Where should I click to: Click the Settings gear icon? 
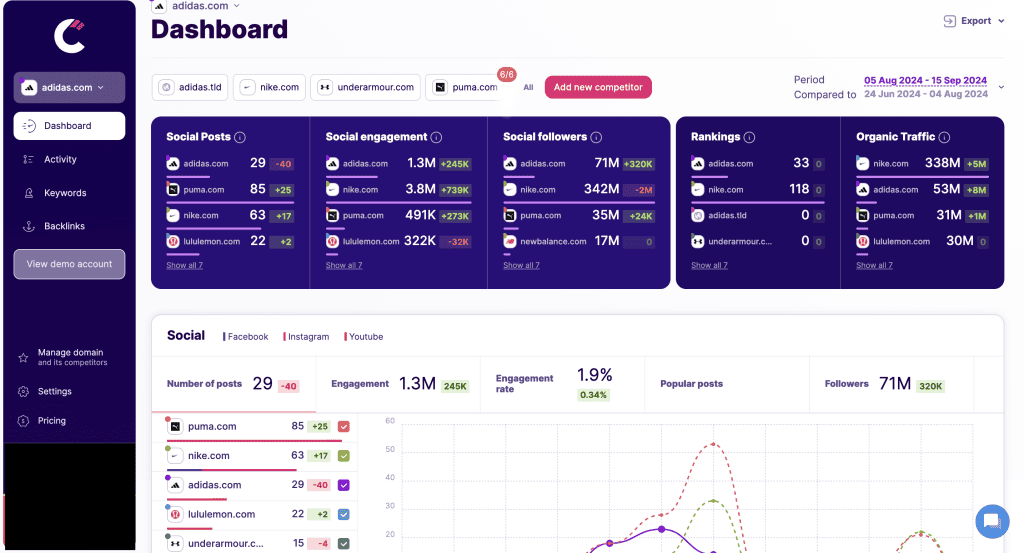24,391
